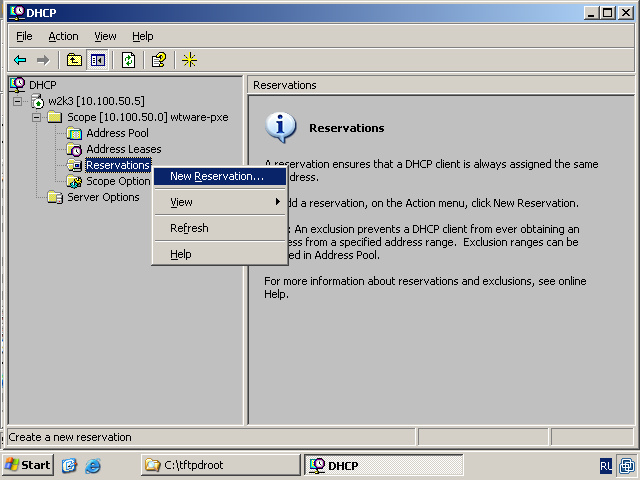640x480 pixels.
Task: Open the Help toolbar icon
Action: click(x=159, y=60)
